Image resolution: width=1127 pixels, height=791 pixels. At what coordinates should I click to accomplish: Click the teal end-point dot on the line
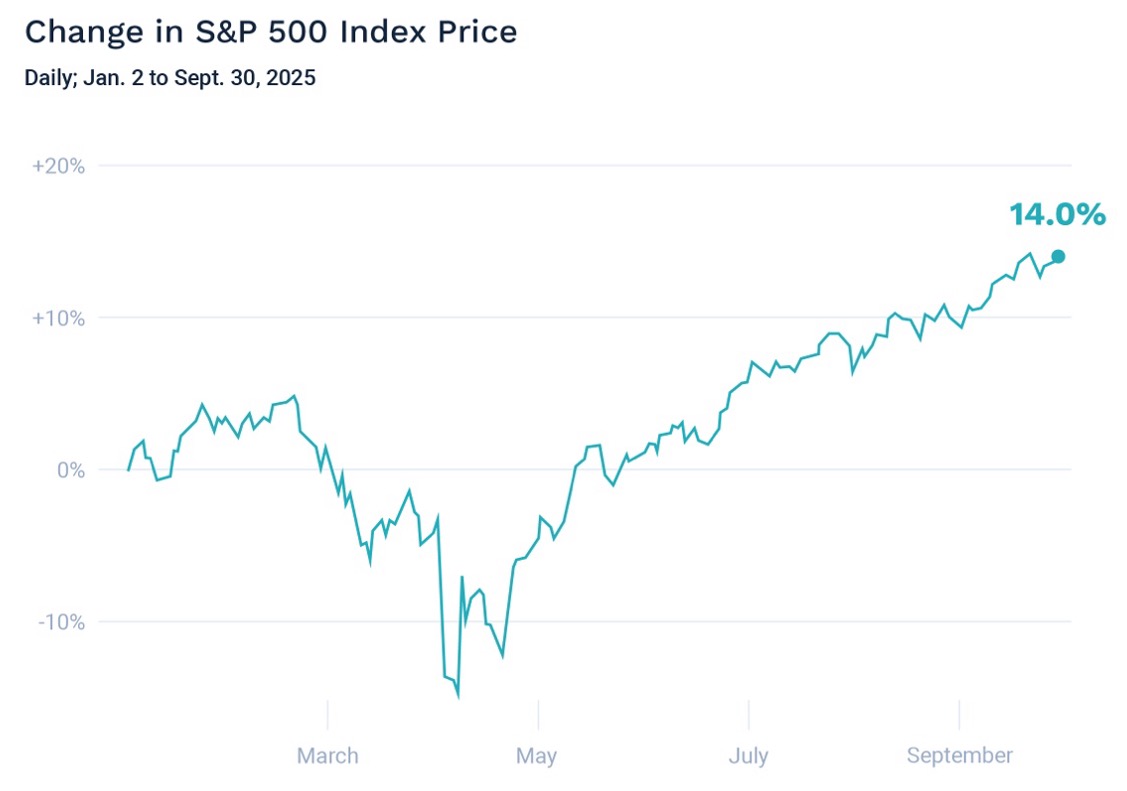(1058, 256)
